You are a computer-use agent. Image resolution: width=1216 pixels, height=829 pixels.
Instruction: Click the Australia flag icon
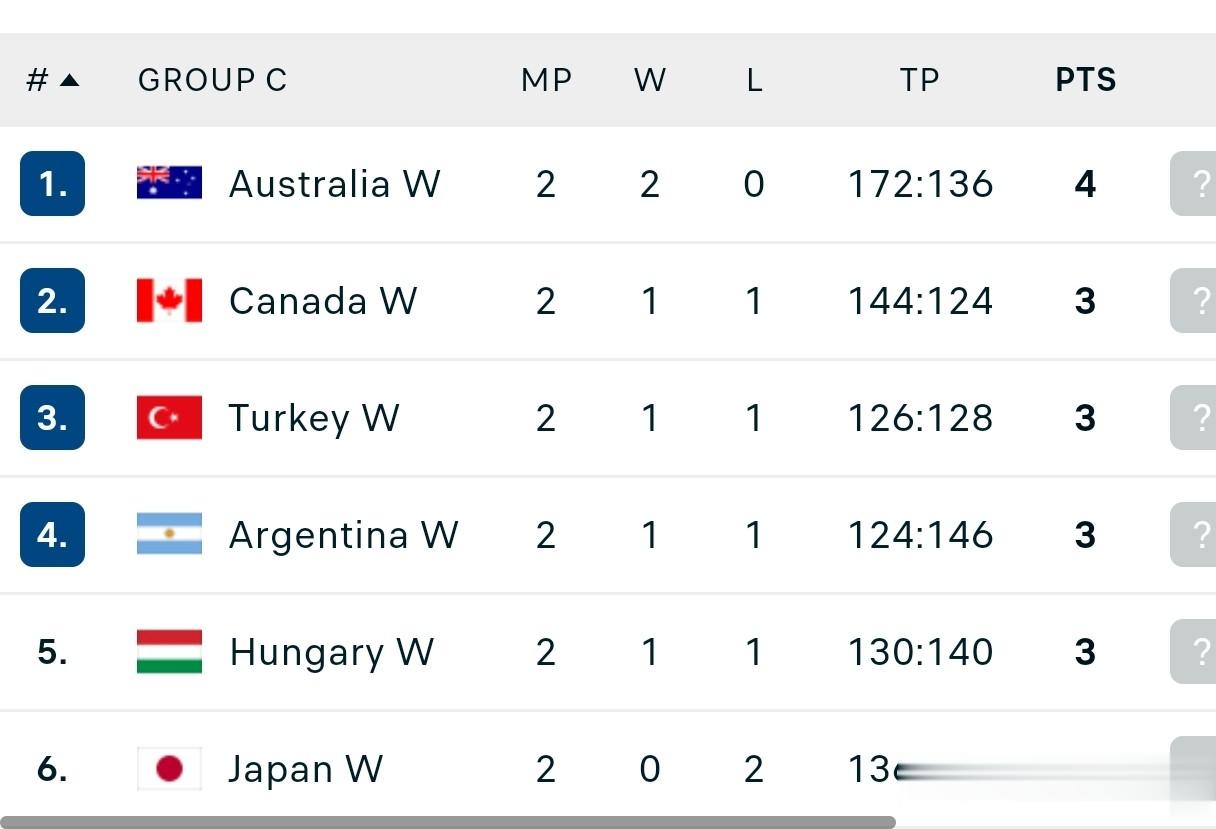pyautogui.click(x=169, y=183)
